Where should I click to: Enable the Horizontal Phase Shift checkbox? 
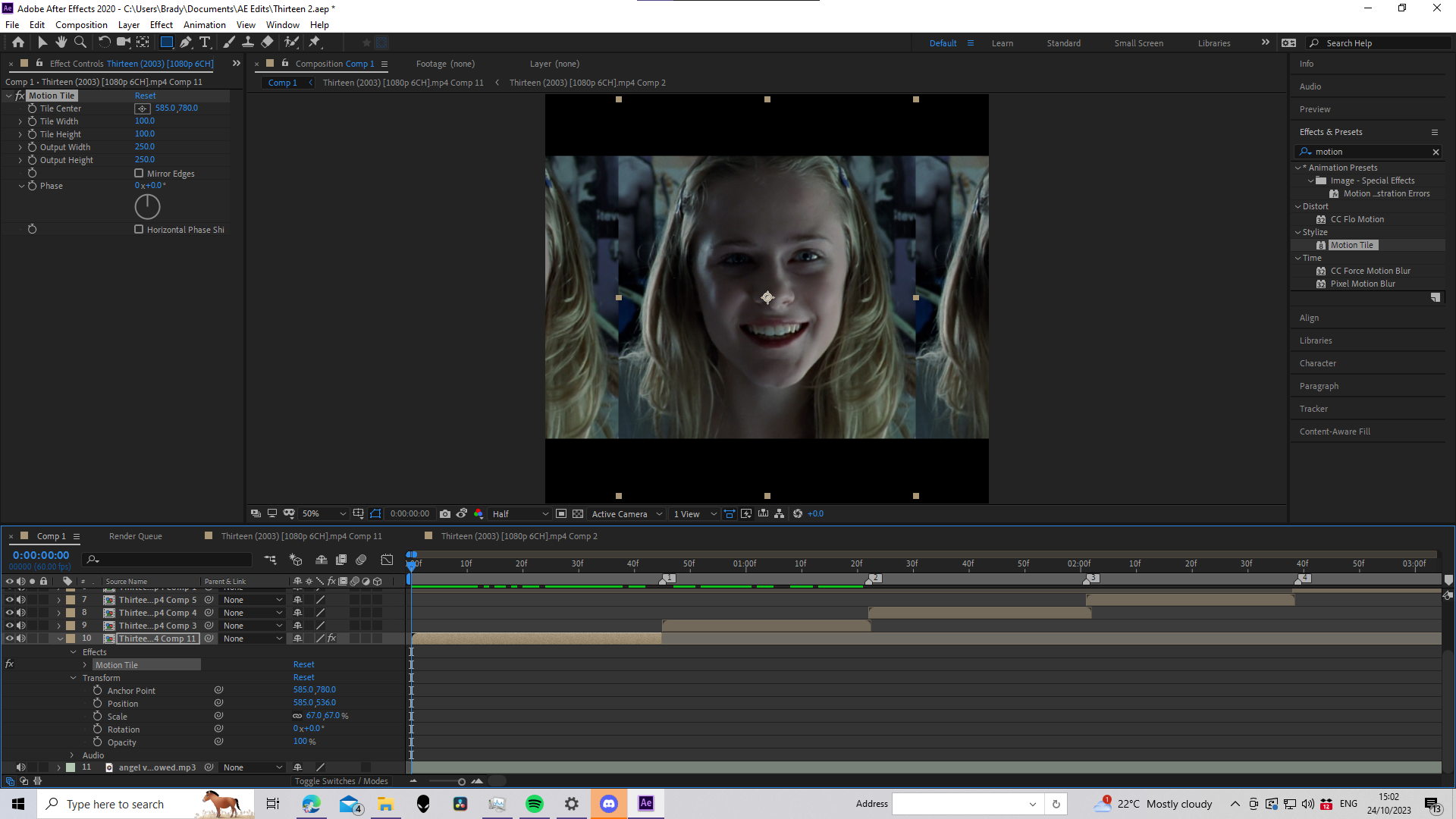pyautogui.click(x=140, y=229)
